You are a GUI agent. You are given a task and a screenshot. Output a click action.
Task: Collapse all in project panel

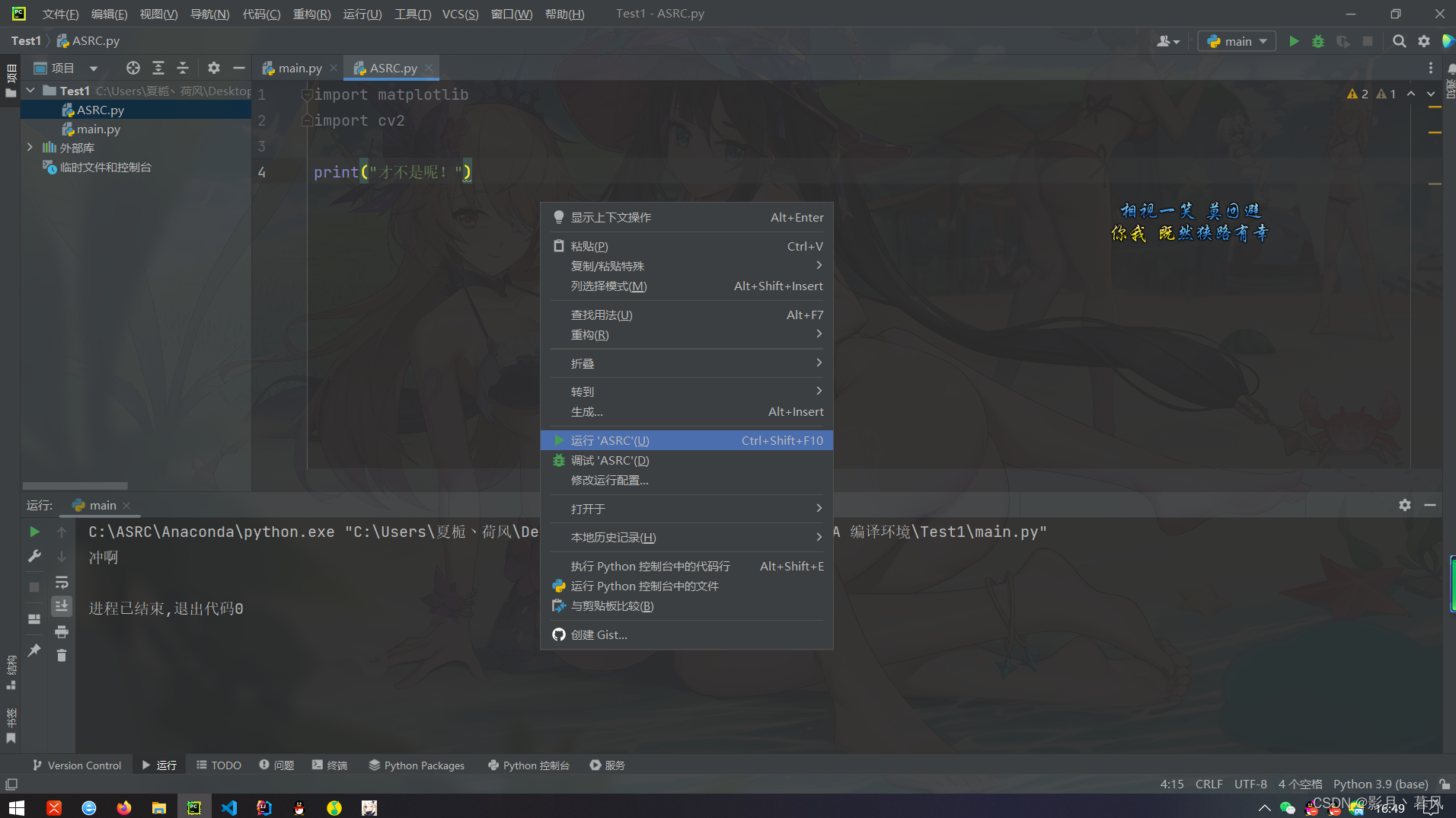point(183,68)
